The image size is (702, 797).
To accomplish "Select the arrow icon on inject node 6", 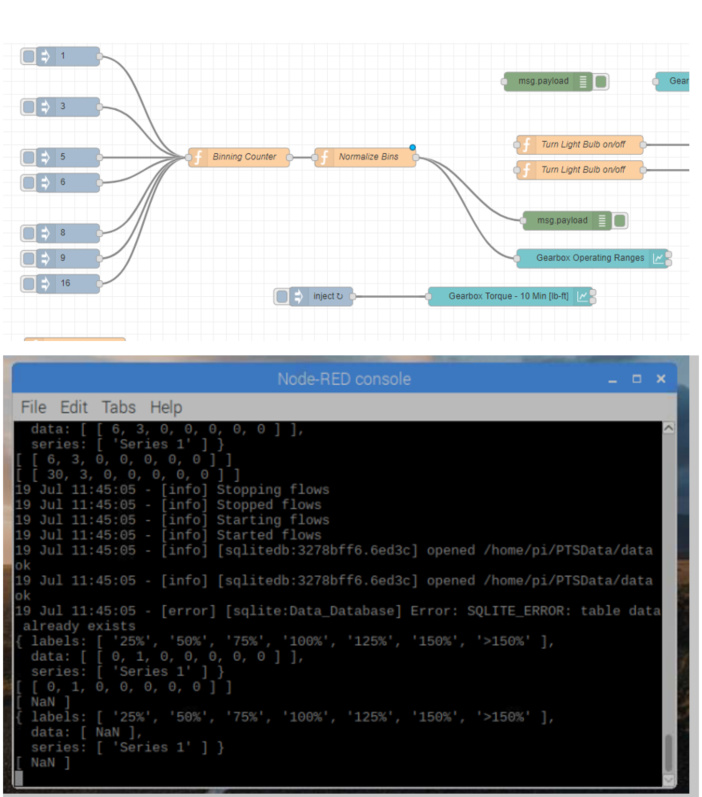I will pyautogui.click(x=45, y=182).
